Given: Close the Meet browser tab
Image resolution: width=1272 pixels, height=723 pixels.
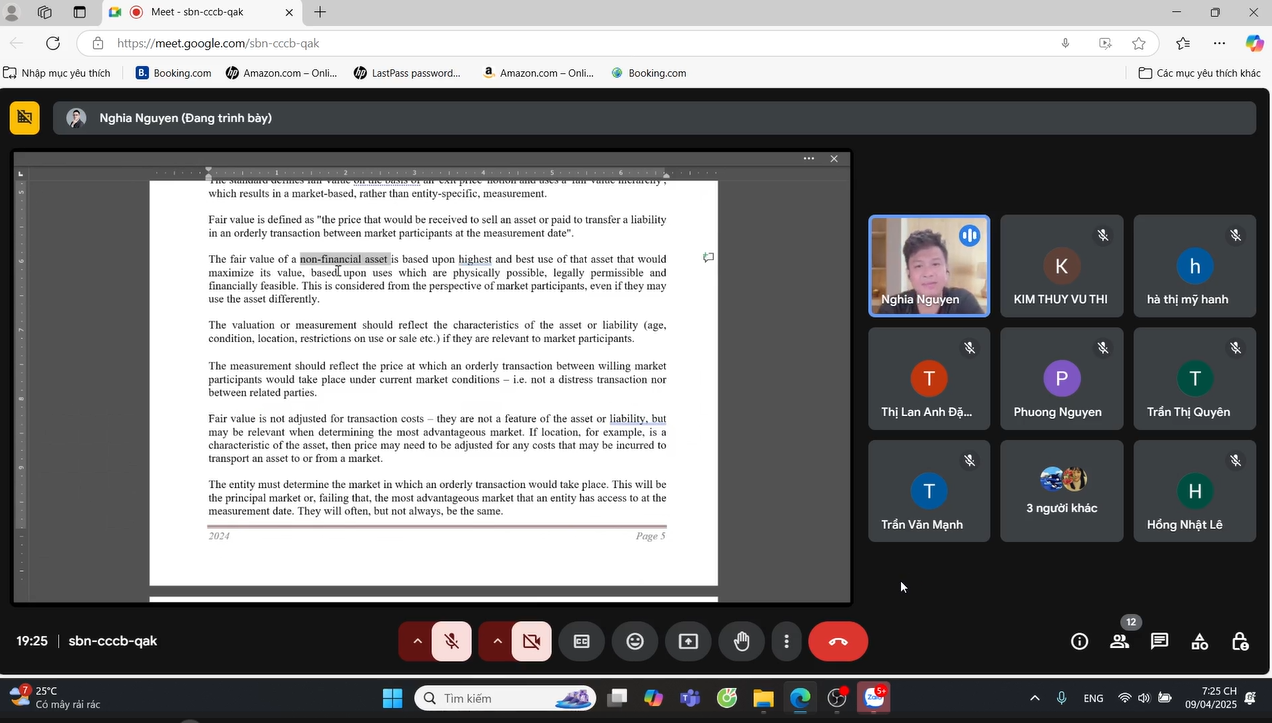Looking at the screenshot, I should (x=290, y=12).
